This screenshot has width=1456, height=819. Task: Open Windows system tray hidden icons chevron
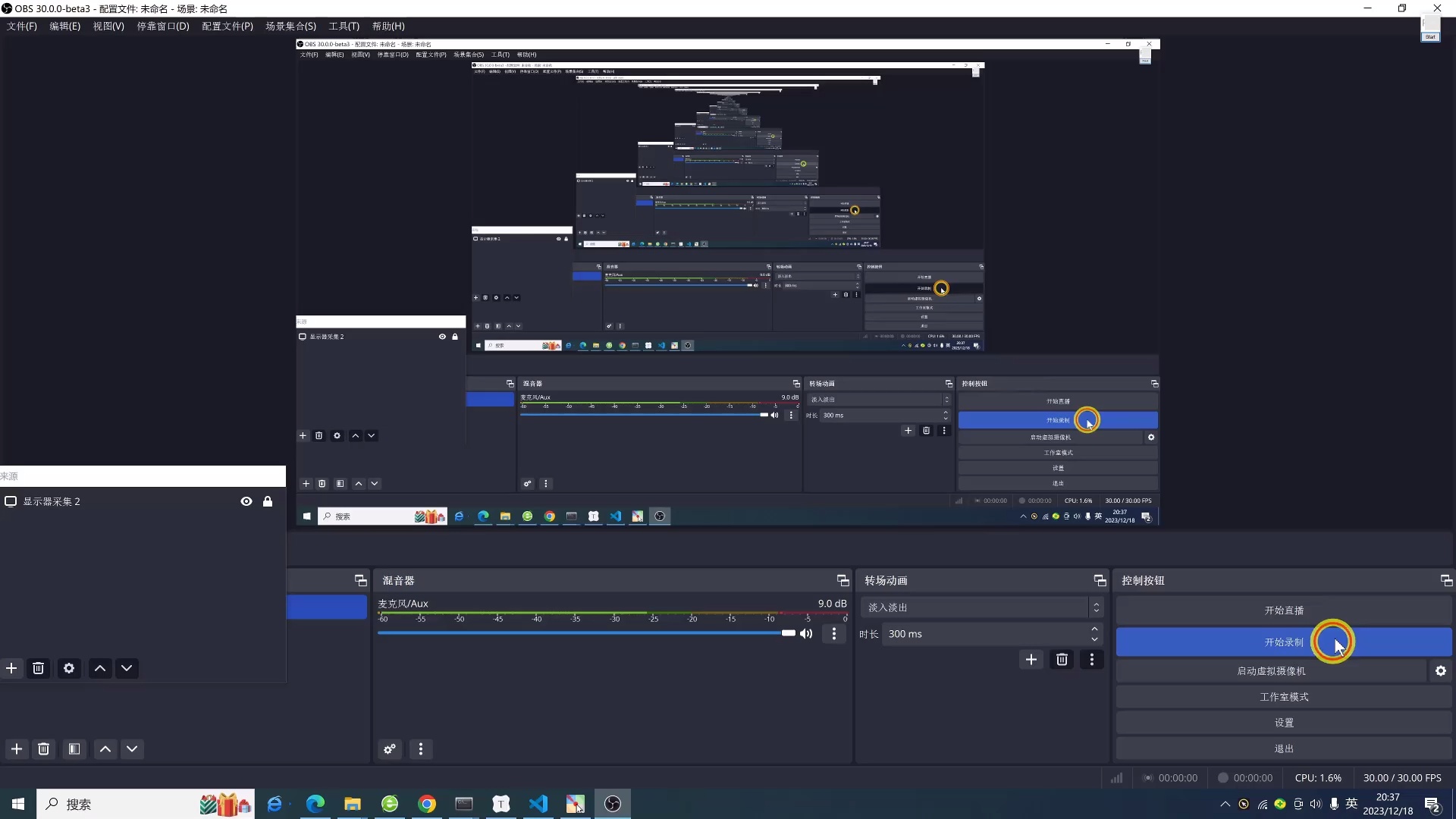tap(1225, 804)
